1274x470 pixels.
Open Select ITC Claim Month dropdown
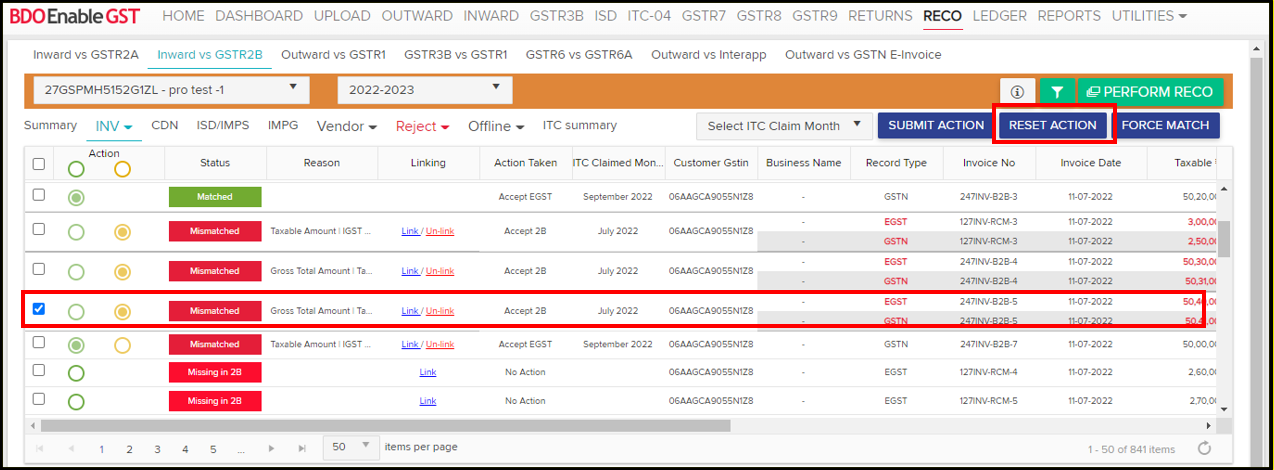click(x=784, y=126)
